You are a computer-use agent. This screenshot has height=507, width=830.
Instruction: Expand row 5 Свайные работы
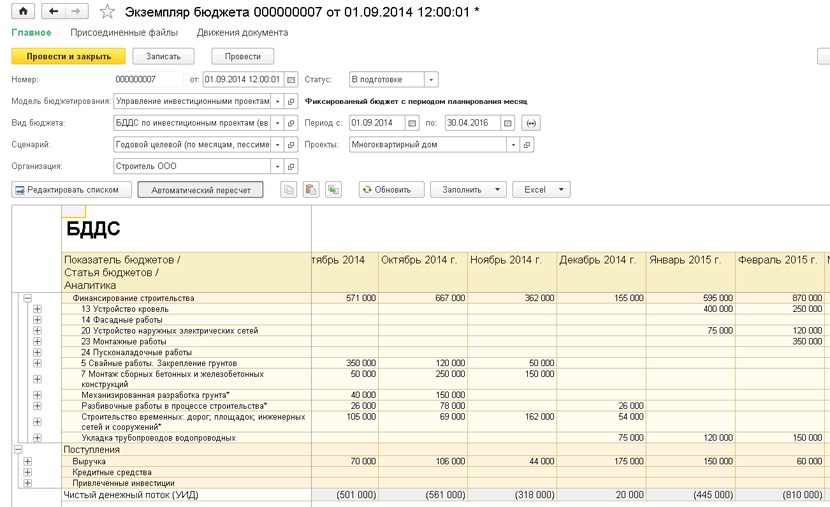pyautogui.click(x=37, y=363)
